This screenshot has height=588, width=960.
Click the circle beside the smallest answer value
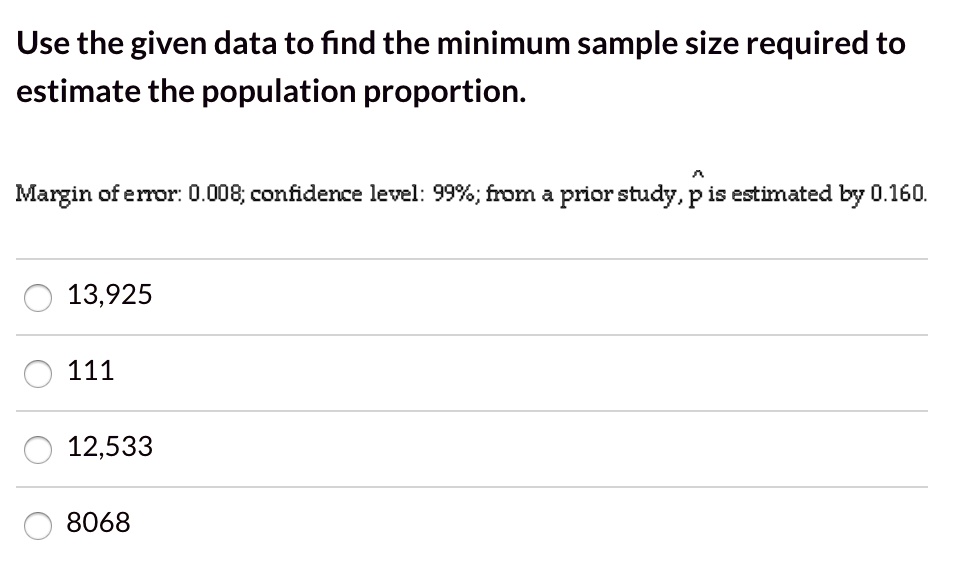pyautogui.click(x=38, y=373)
